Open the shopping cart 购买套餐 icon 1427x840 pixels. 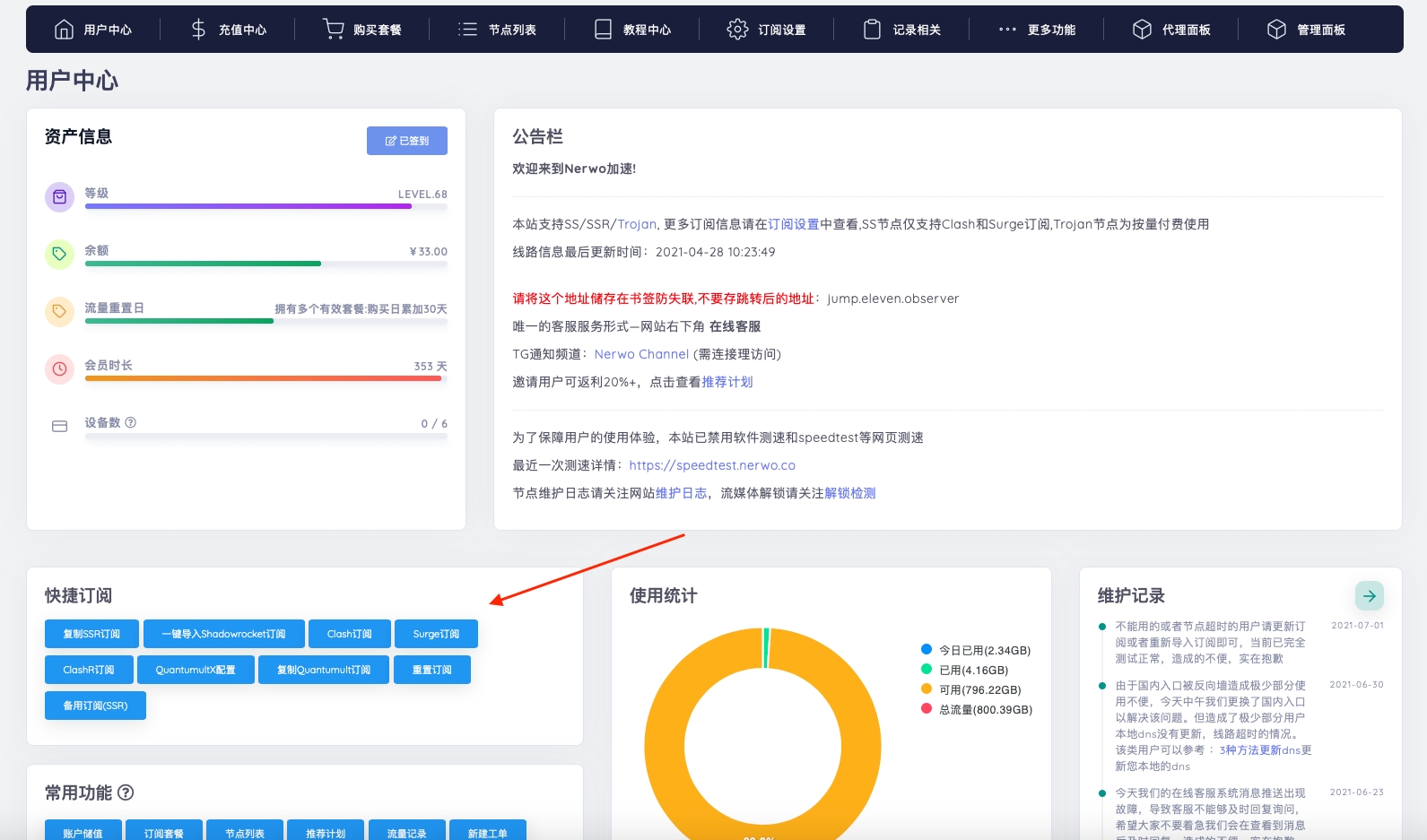333,30
